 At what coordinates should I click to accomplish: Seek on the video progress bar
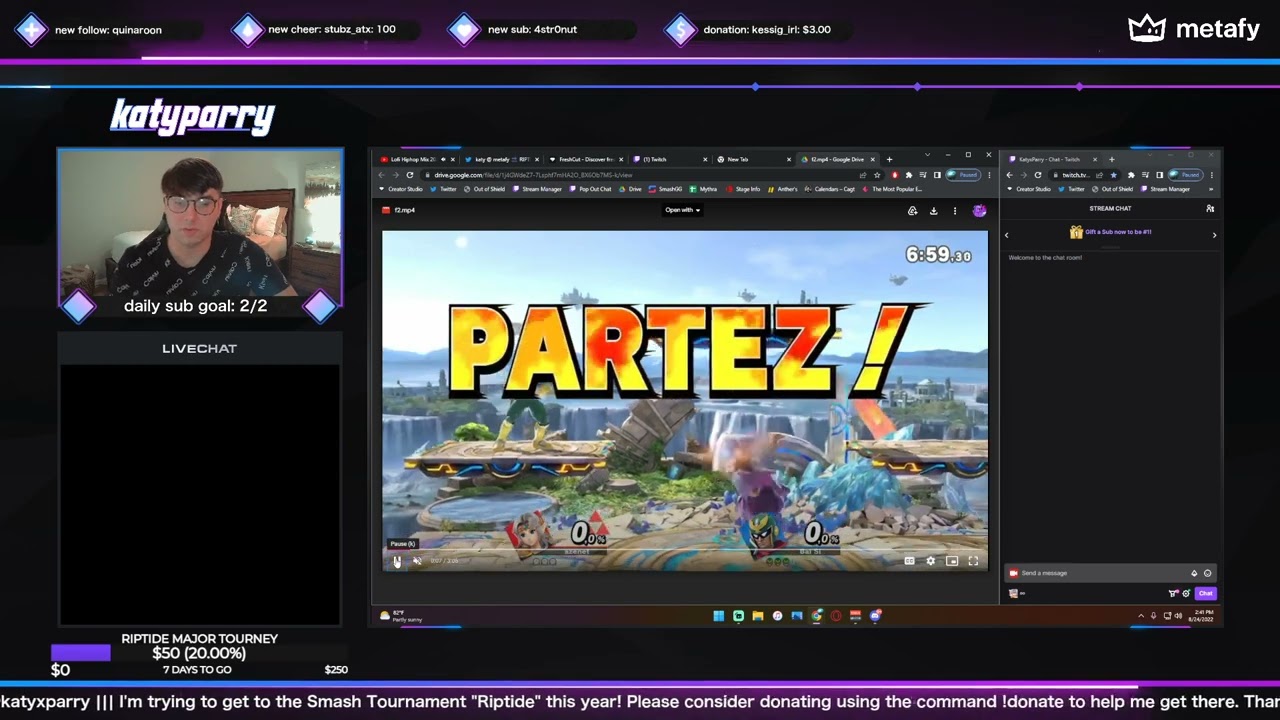pyautogui.click(x=684, y=549)
